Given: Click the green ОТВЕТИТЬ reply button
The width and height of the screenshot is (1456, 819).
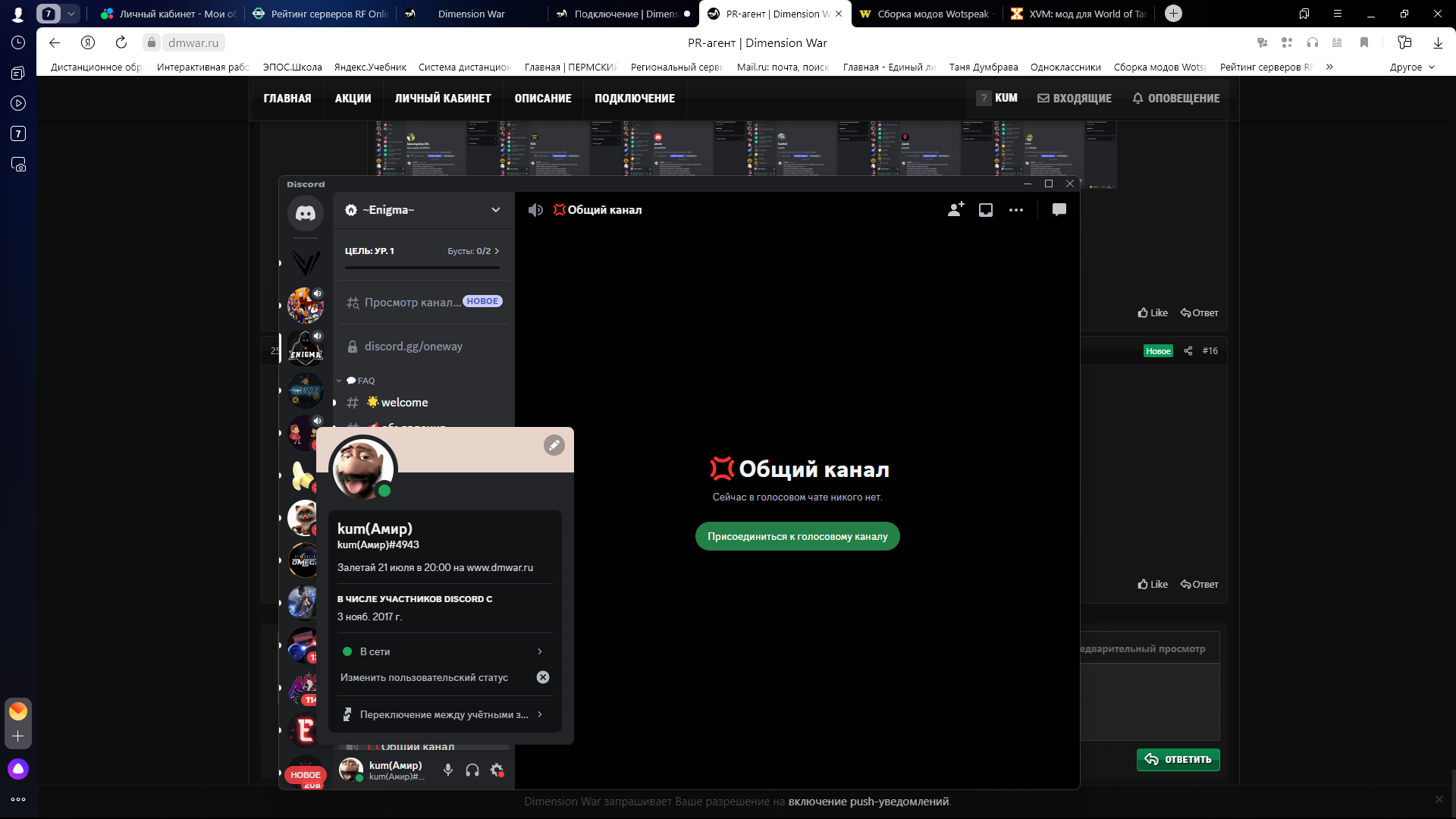Looking at the screenshot, I should [1178, 759].
